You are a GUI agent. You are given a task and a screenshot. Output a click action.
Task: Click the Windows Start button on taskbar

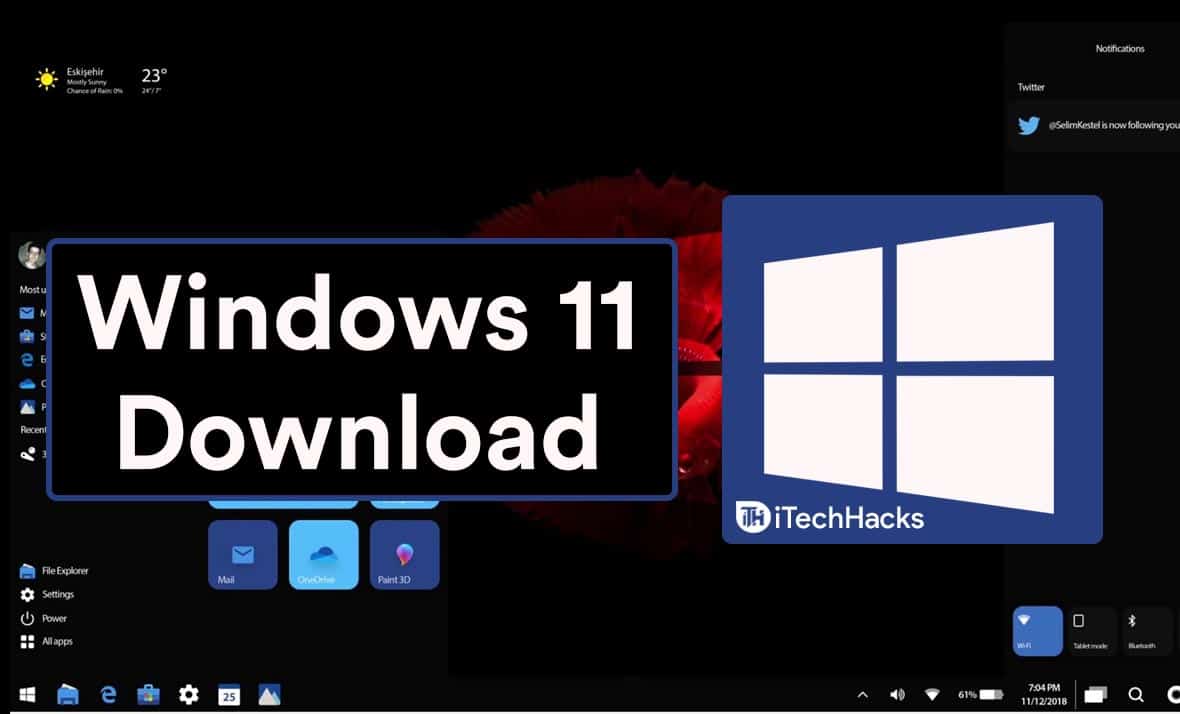(x=27, y=694)
